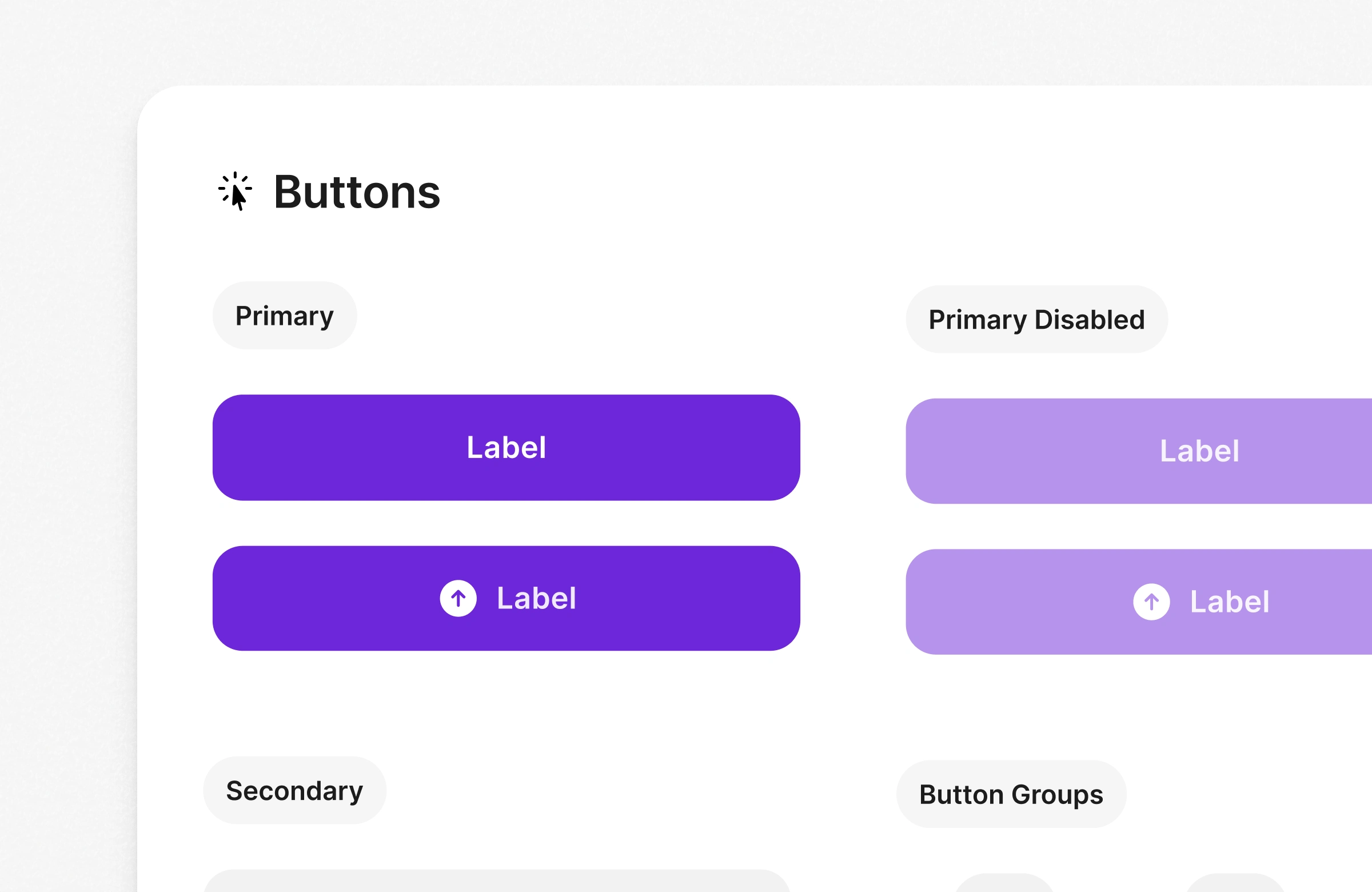The image size is (1372, 892).
Task: Select the Button Groups section chip
Action: (x=1011, y=795)
